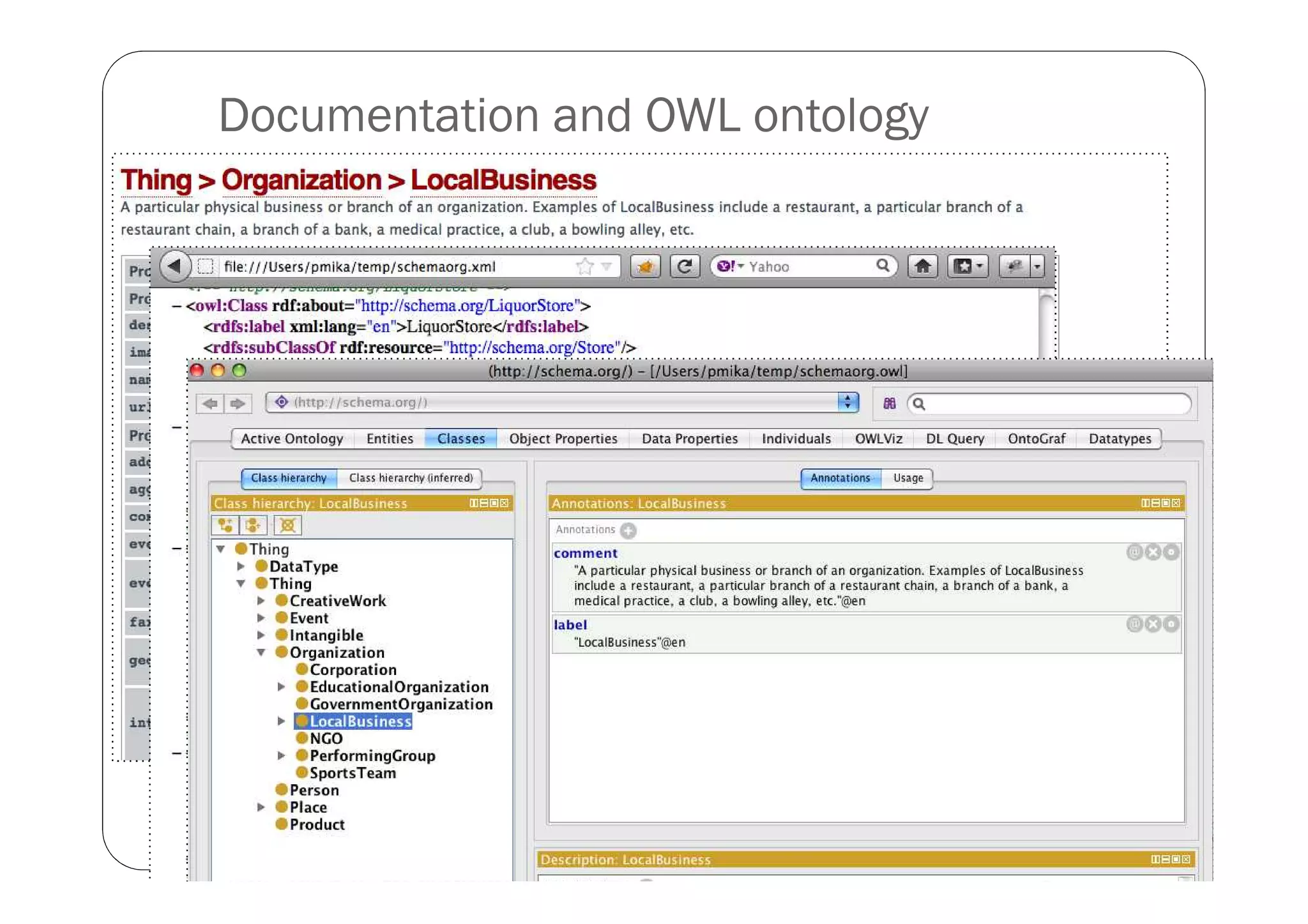Delete selected class icon
Image resolution: width=1308 pixels, height=924 pixels.
pyautogui.click(x=287, y=526)
